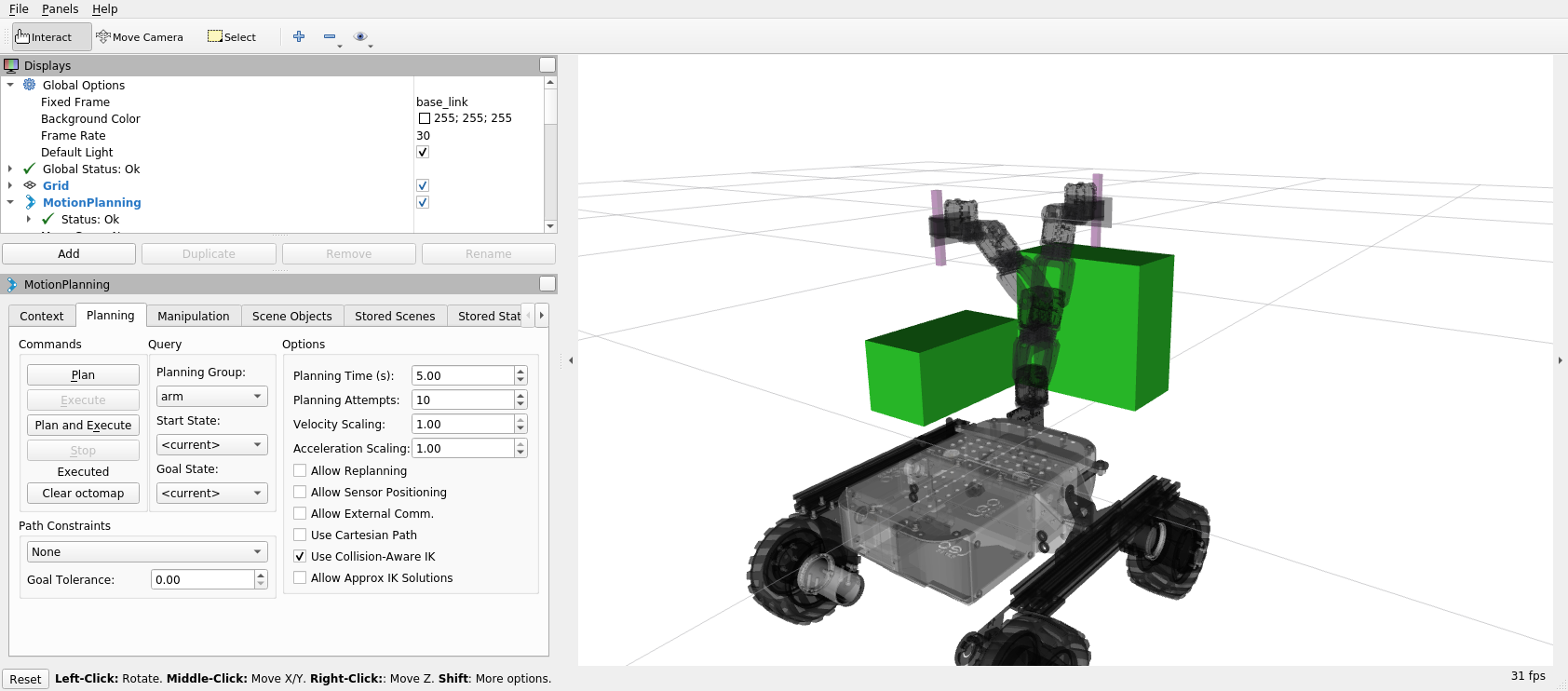Open the Panels menu

pyautogui.click(x=60, y=8)
